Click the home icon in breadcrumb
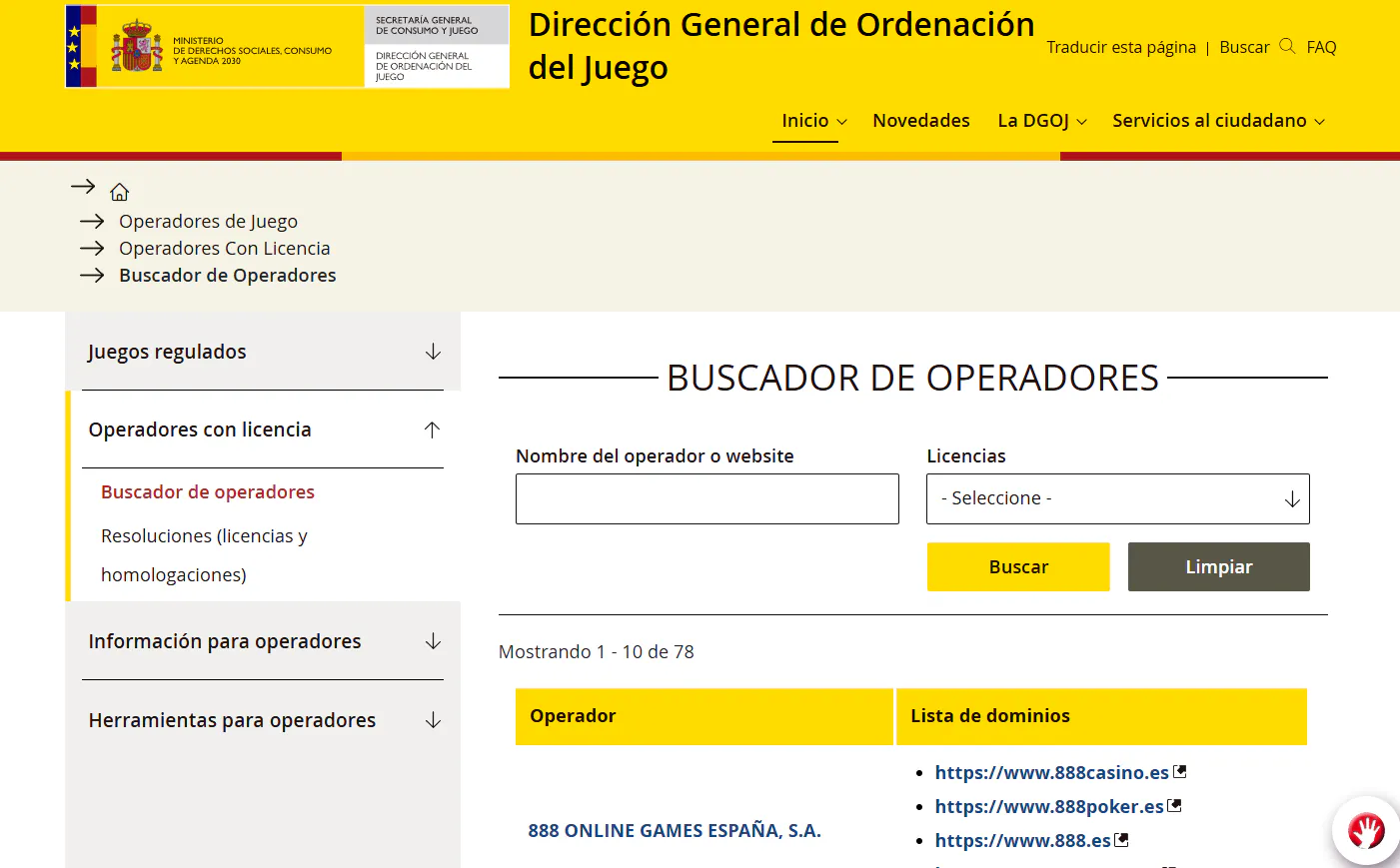Screen dimensions: 1400x868 pyautogui.click(x=120, y=192)
